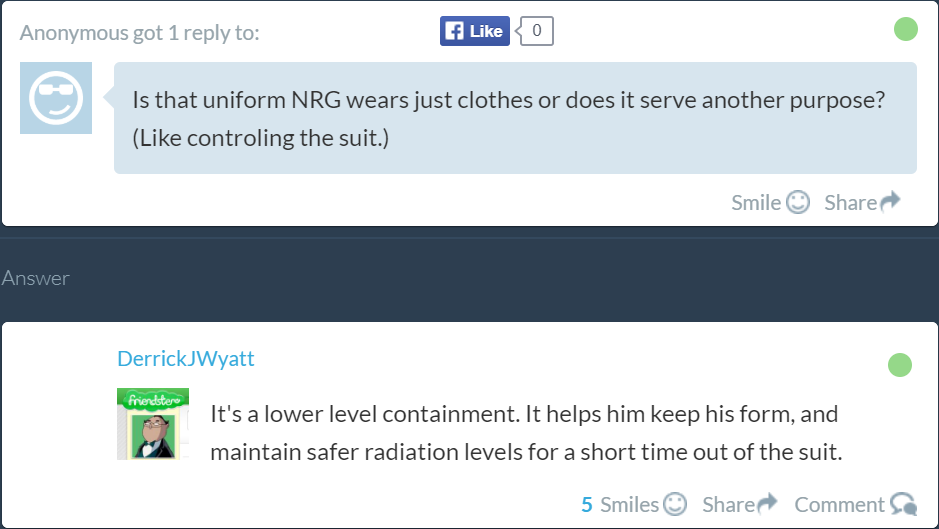This screenshot has width=939, height=529.
Task: Click the "Share" label under the question
Action: coord(850,203)
